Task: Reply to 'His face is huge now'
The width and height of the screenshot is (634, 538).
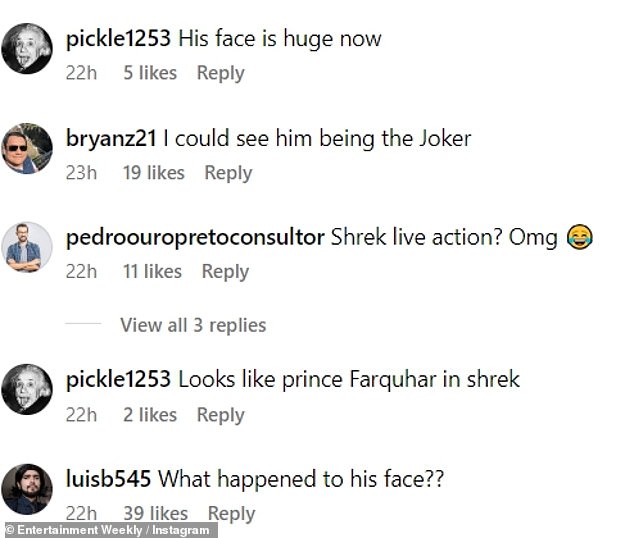Action: pyautogui.click(x=220, y=74)
